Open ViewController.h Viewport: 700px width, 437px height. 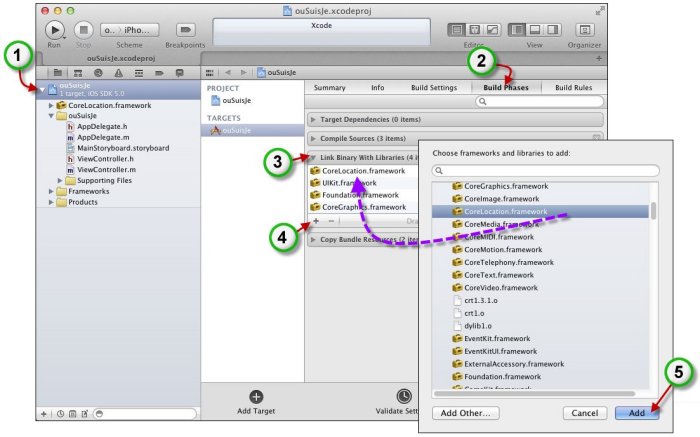[x=105, y=158]
